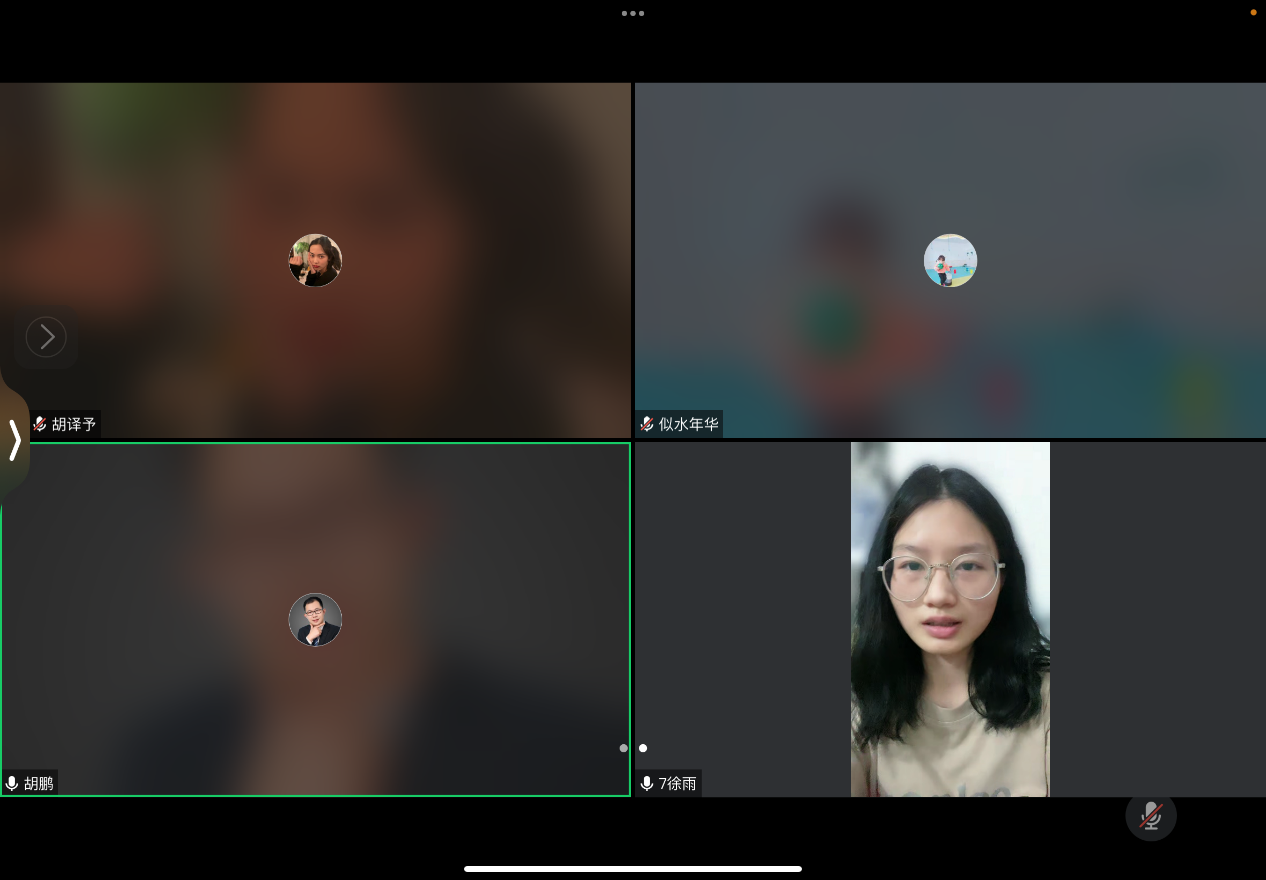1266x880 pixels.
Task: Select 似水年华's profile avatar
Action: 950,260
